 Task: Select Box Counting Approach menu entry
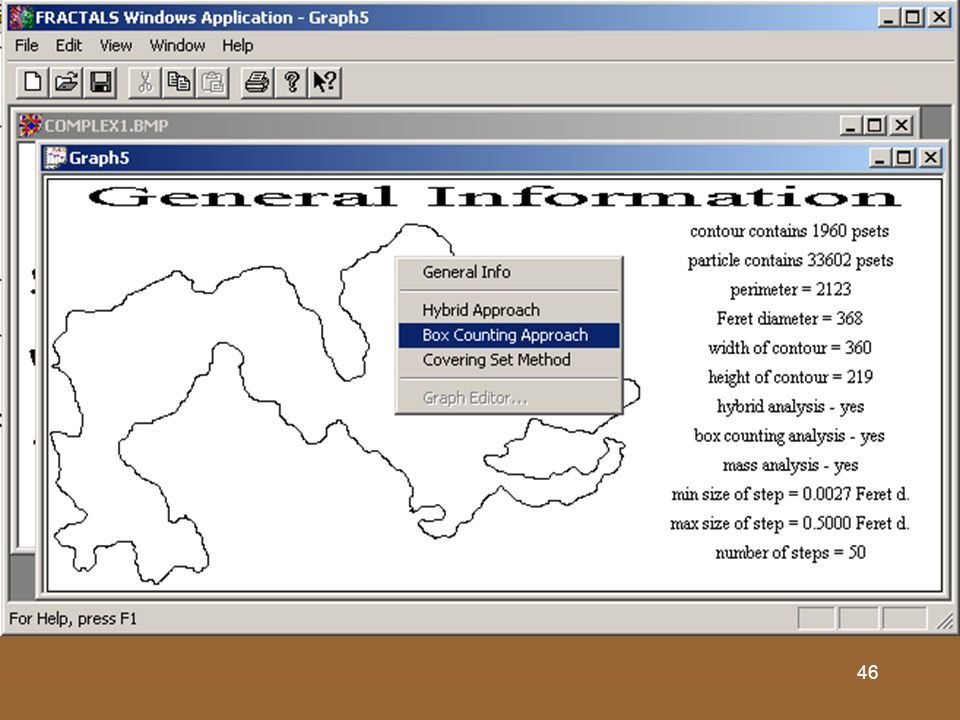509,336
